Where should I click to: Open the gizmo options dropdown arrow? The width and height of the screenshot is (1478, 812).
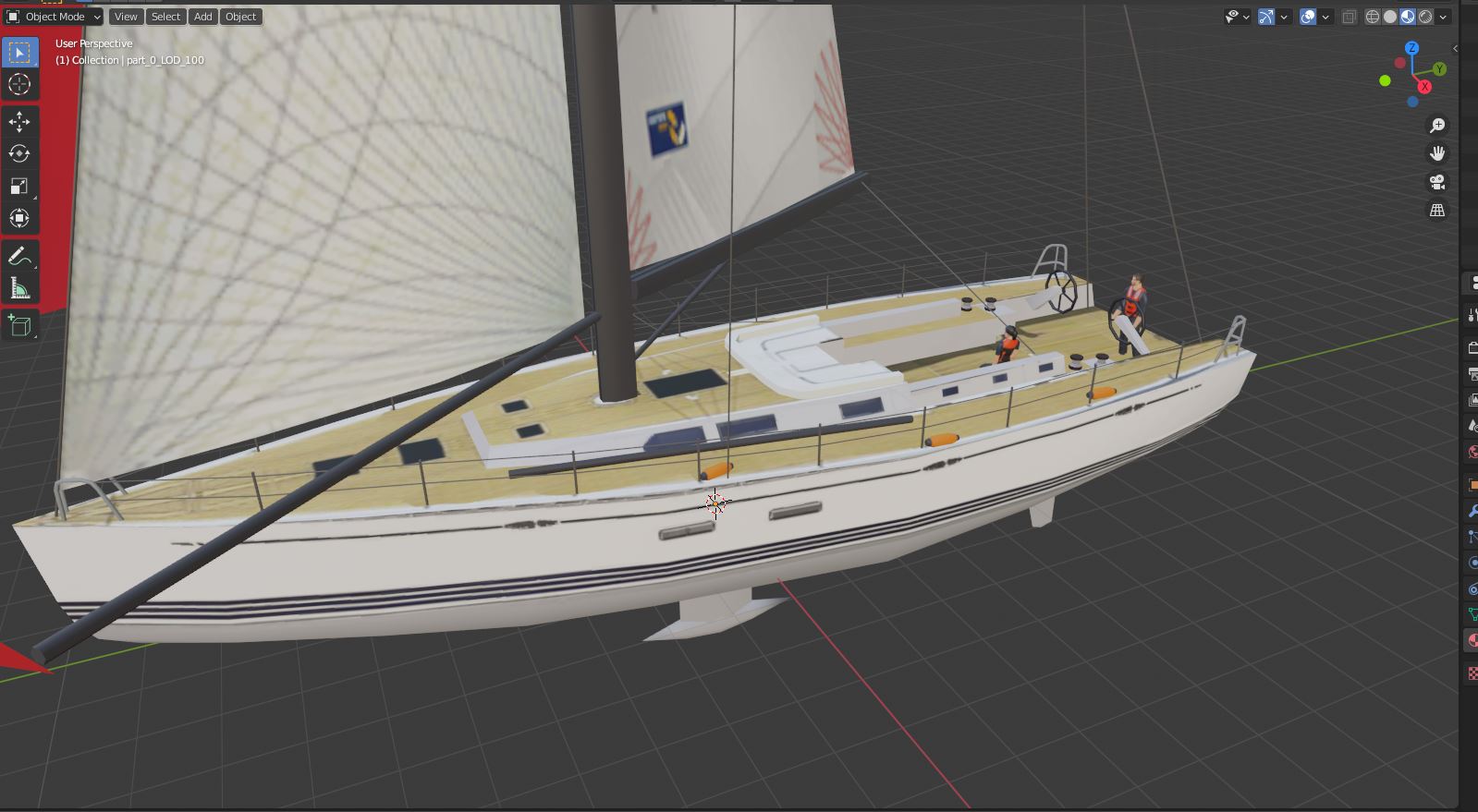click(1284, 17)
